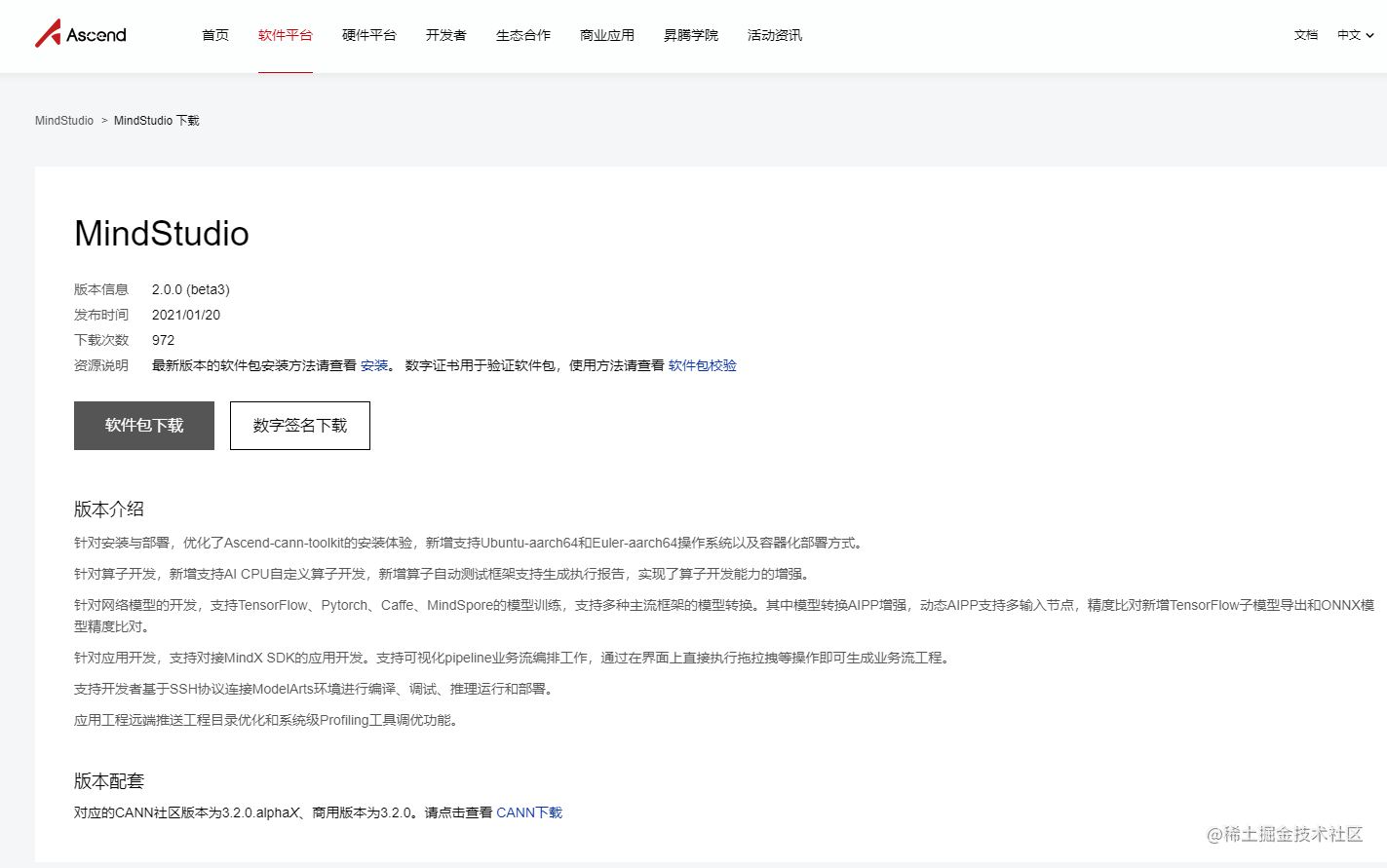Click the 发布时间 label
The width and height of the screenshot is (1387, 868).
101,315
